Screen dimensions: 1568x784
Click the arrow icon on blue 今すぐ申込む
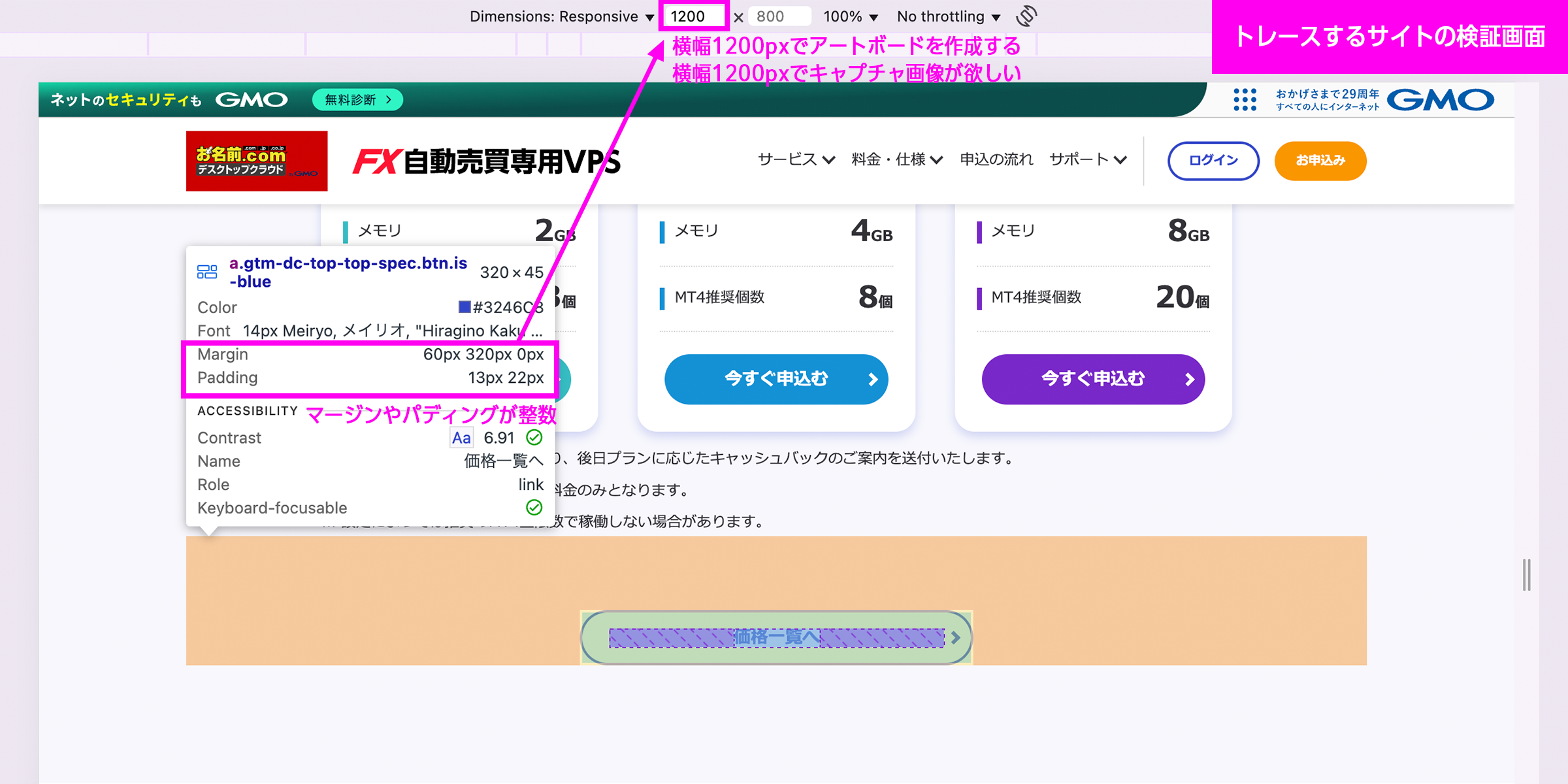click(x=873, y=380)
